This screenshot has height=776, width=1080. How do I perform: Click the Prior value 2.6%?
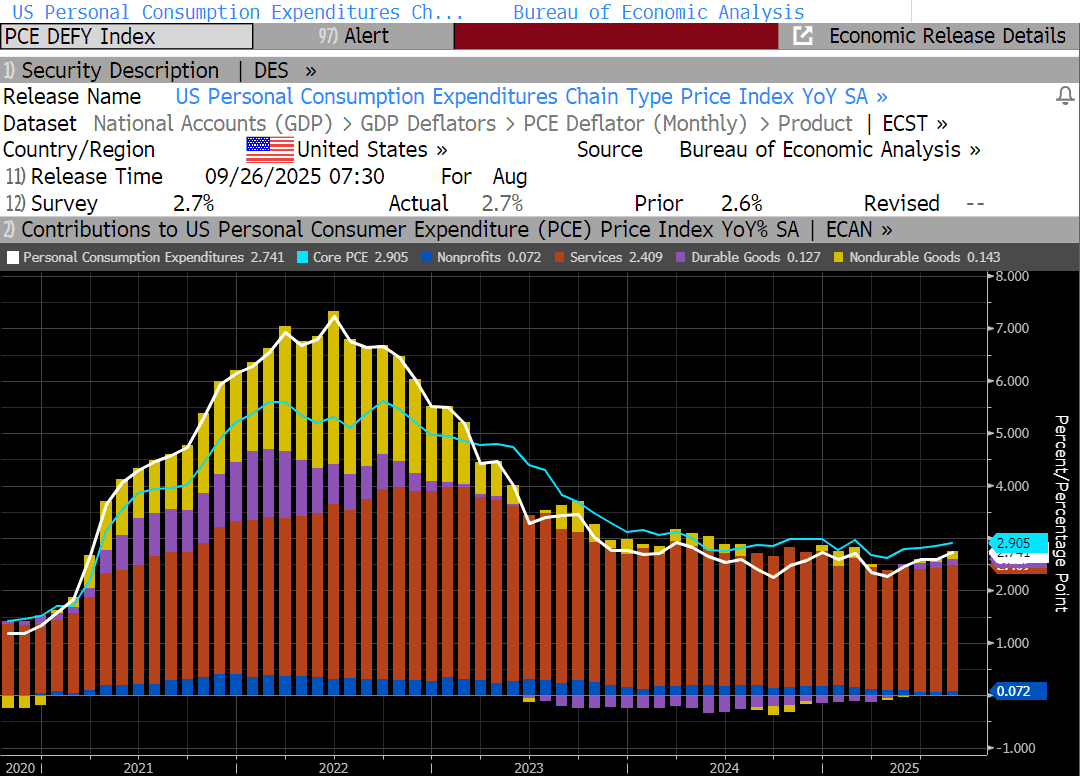tap(742, 203)
